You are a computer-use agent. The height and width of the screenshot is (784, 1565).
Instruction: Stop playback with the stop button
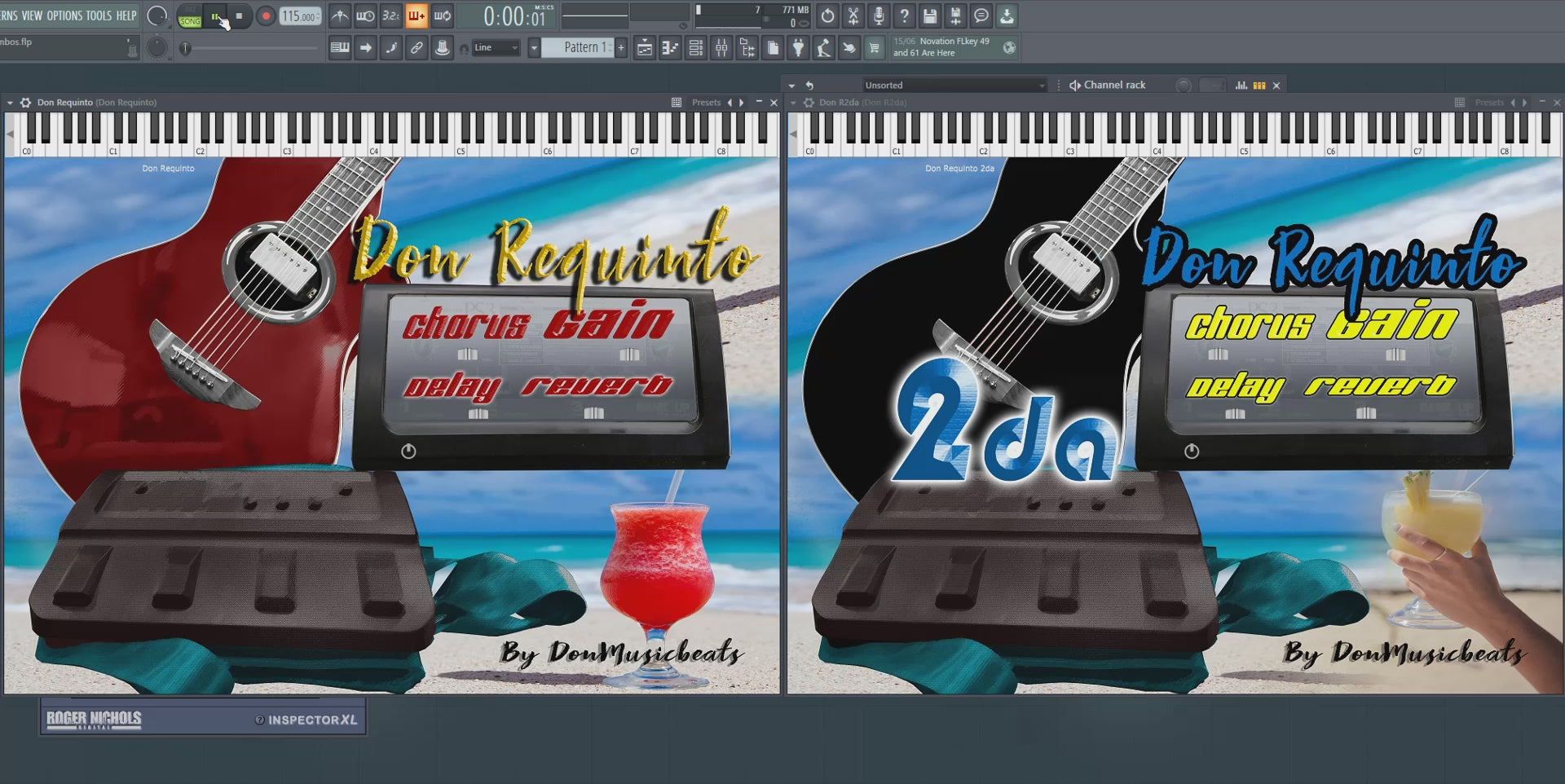click(x=239, y=16)
